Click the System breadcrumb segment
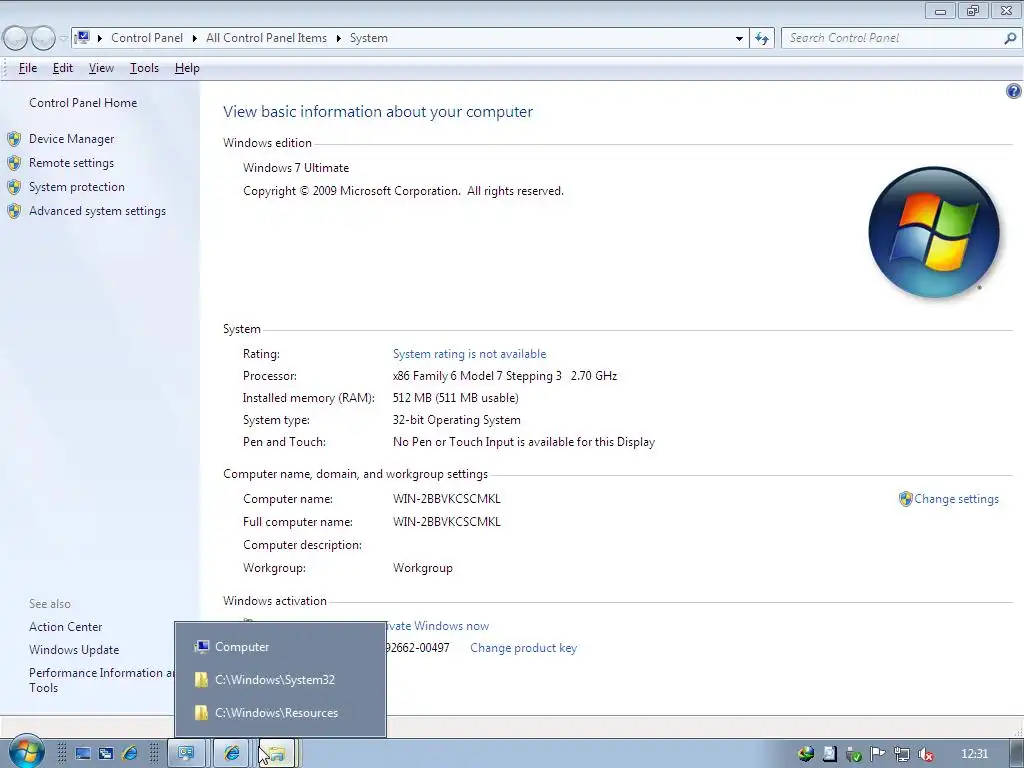This screenshot has width=1024, height=768. coord(369,38)
